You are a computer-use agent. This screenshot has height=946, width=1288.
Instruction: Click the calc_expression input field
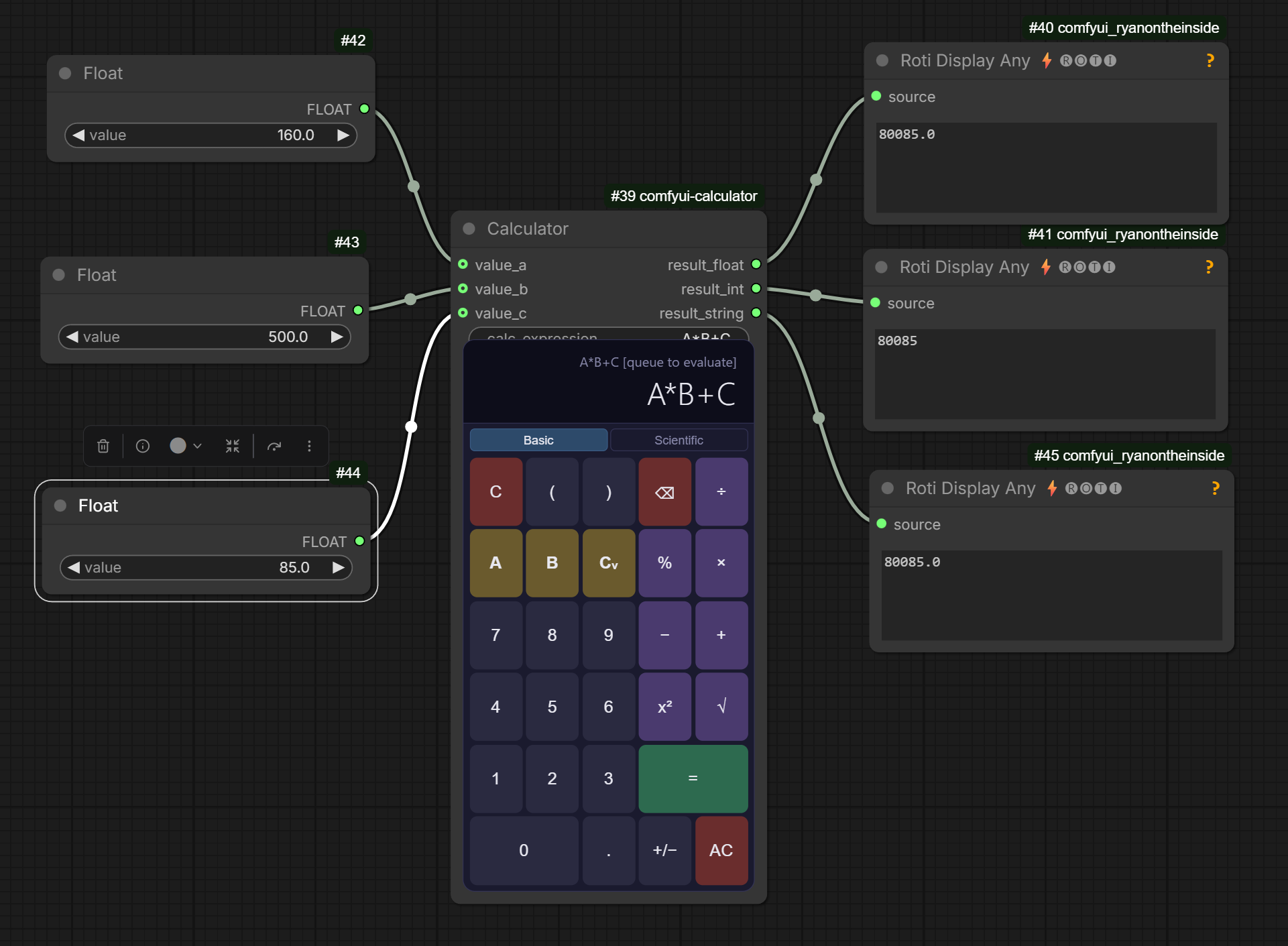[x=609, y=335]
